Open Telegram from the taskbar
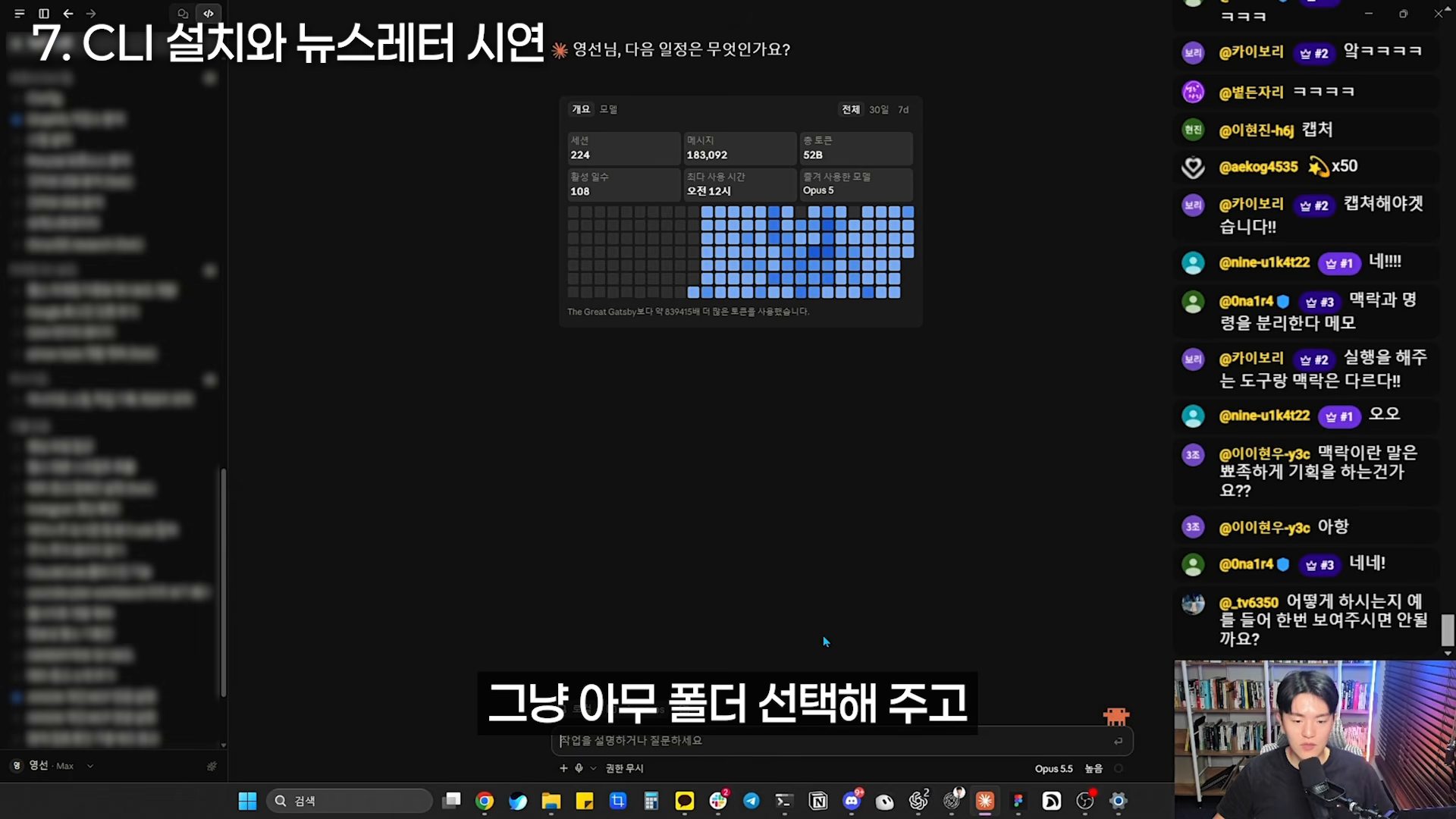 [x=752, y=801]
